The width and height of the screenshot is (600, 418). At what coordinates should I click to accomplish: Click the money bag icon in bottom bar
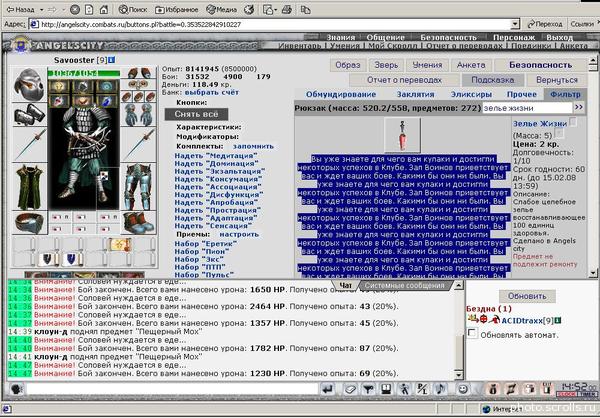point(493,390)
